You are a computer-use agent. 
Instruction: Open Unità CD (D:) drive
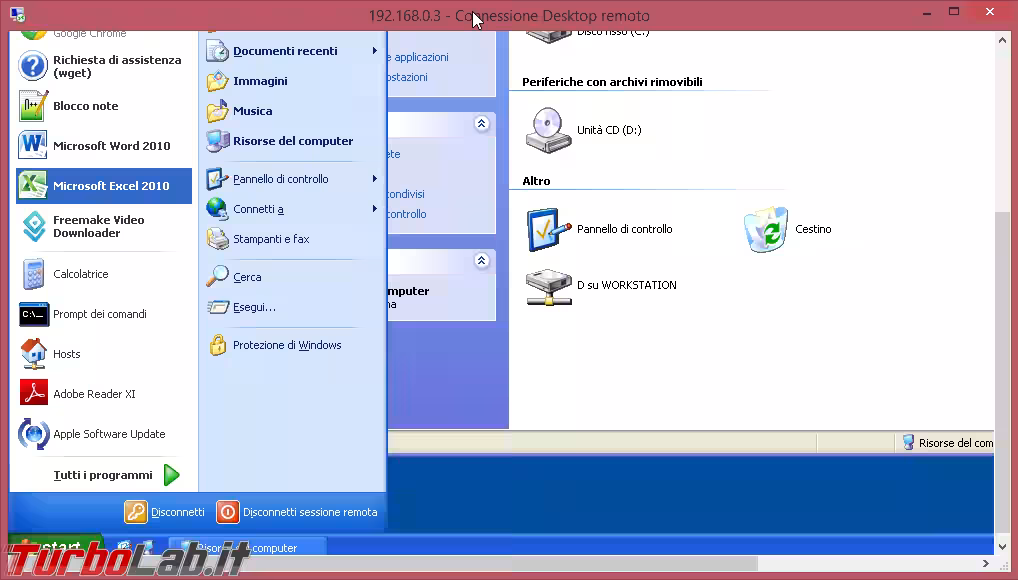tap(549, 131)
